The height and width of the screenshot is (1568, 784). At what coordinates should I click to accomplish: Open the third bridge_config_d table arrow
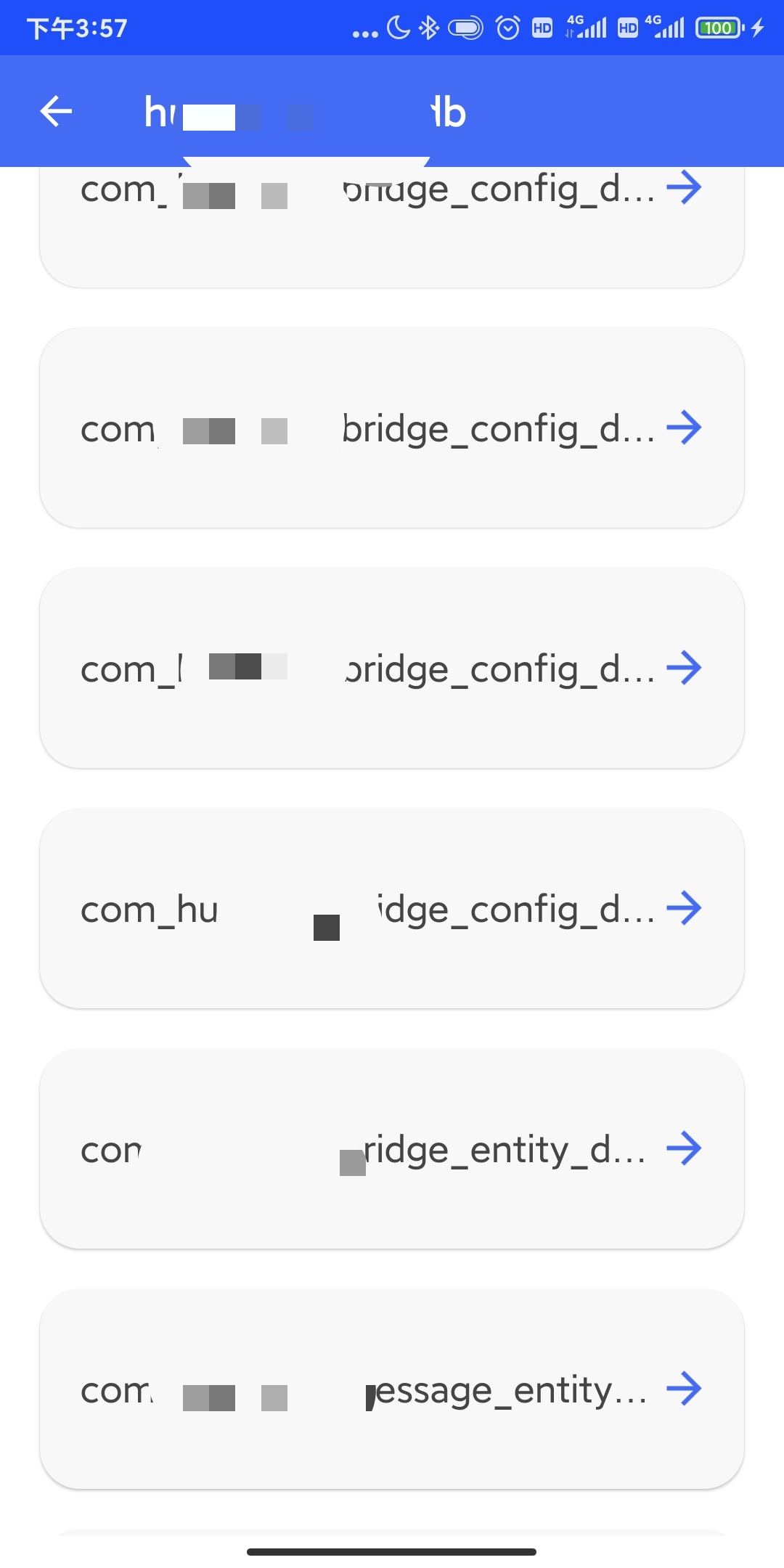685,669
